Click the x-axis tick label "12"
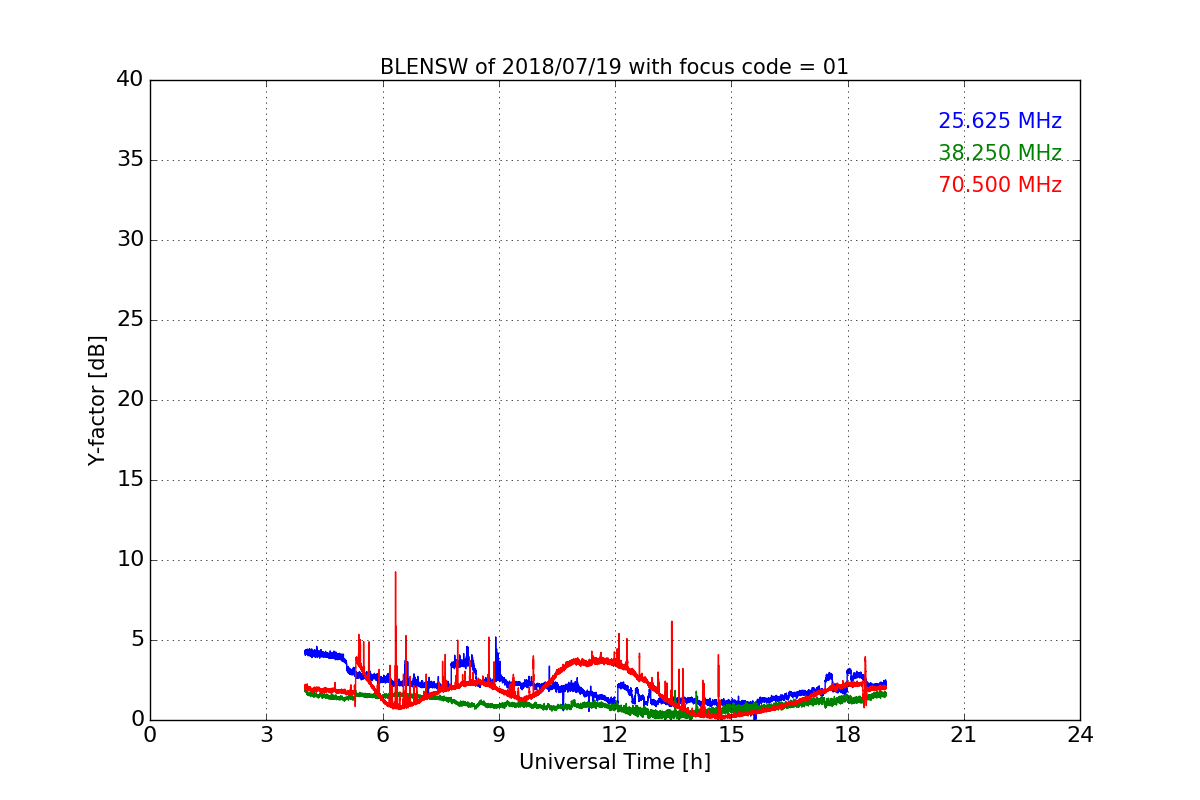Viewport: 1200px width, 800px height. click(615, 734)
